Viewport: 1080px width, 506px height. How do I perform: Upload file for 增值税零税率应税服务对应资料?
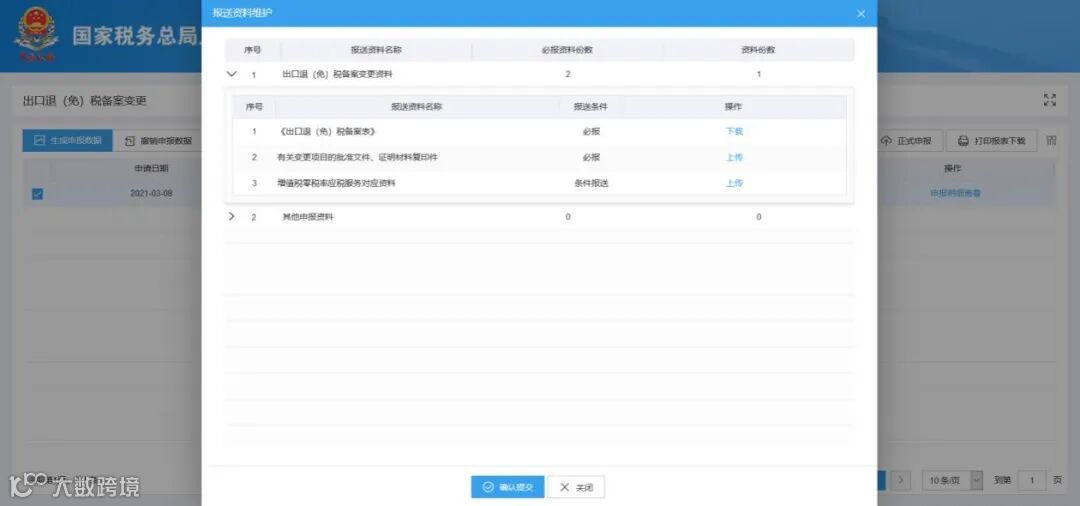[734, 183]
